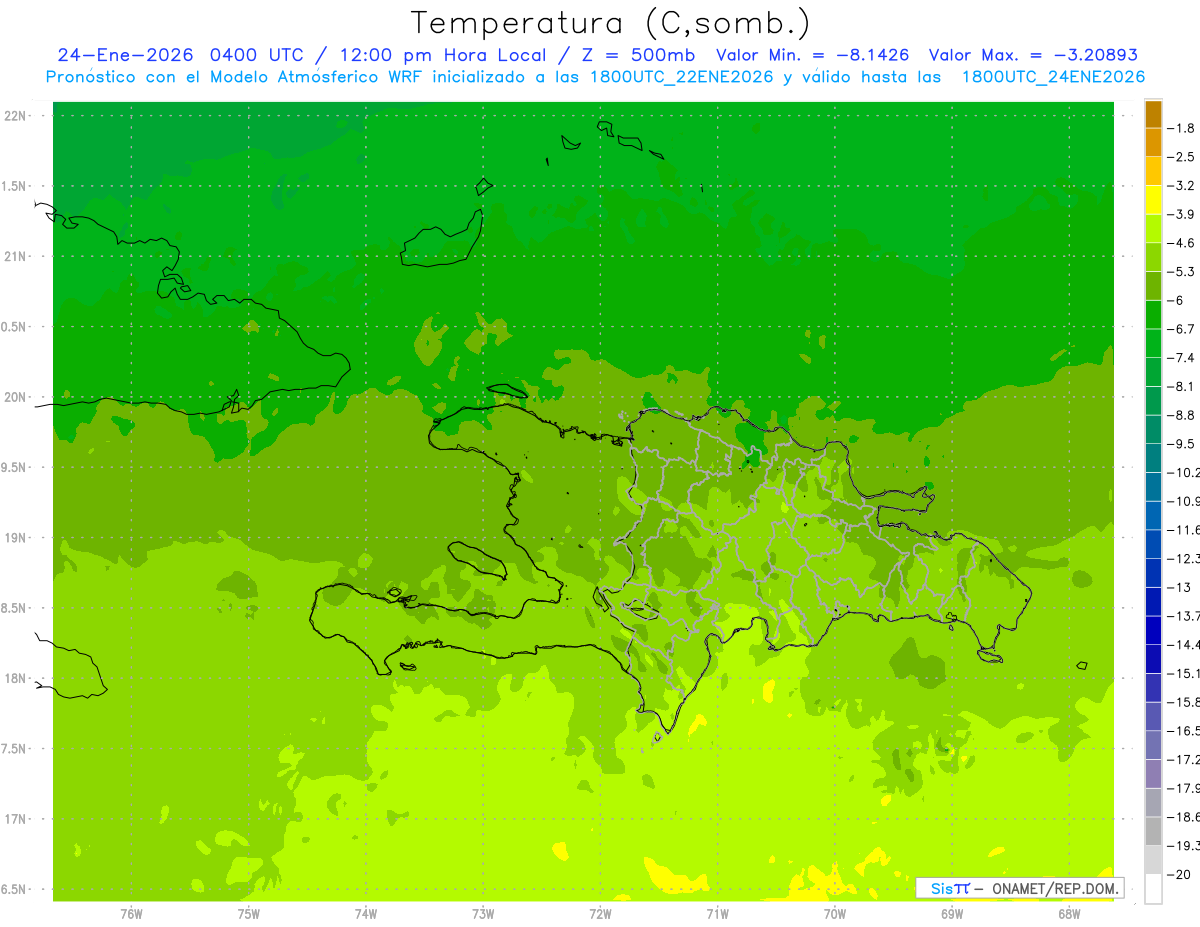Click the -8.1 colorbar value
The height and width of the screenshot is (927, 1200).
click(1181, 386)
